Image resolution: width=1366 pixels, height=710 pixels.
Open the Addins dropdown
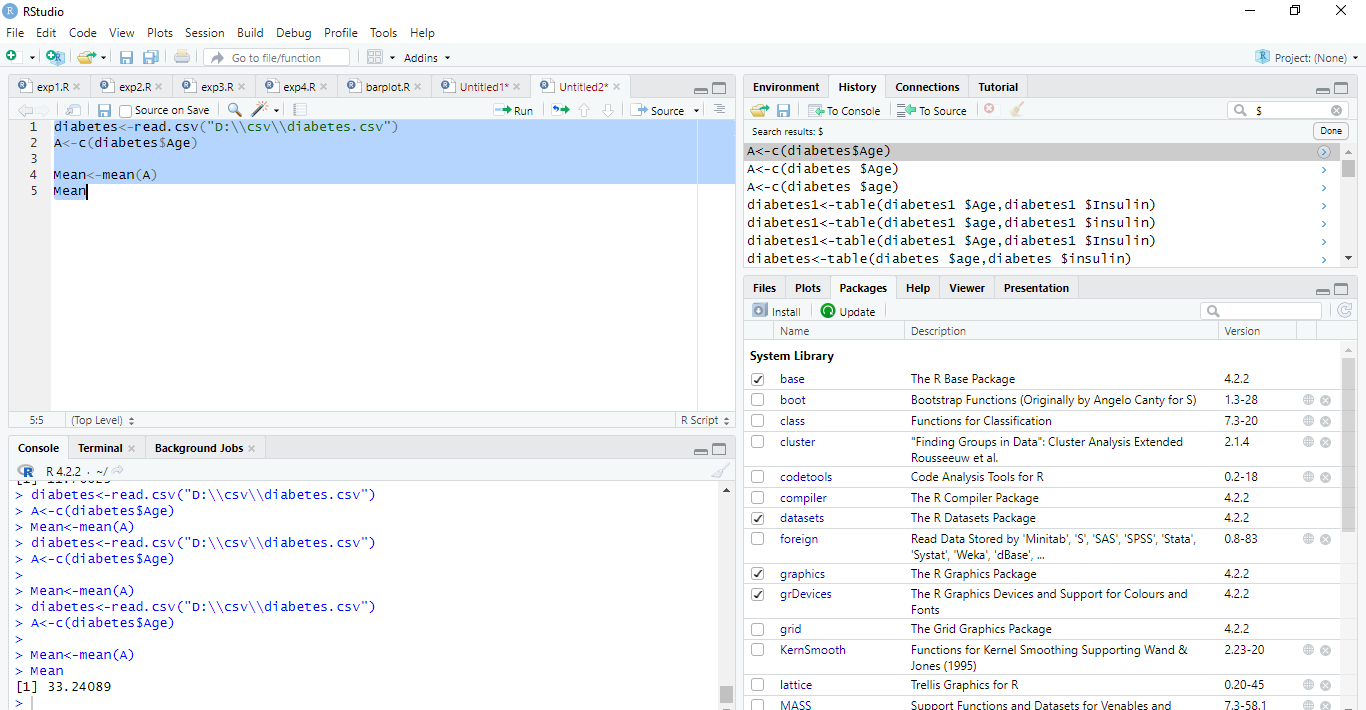coord(427,58)
